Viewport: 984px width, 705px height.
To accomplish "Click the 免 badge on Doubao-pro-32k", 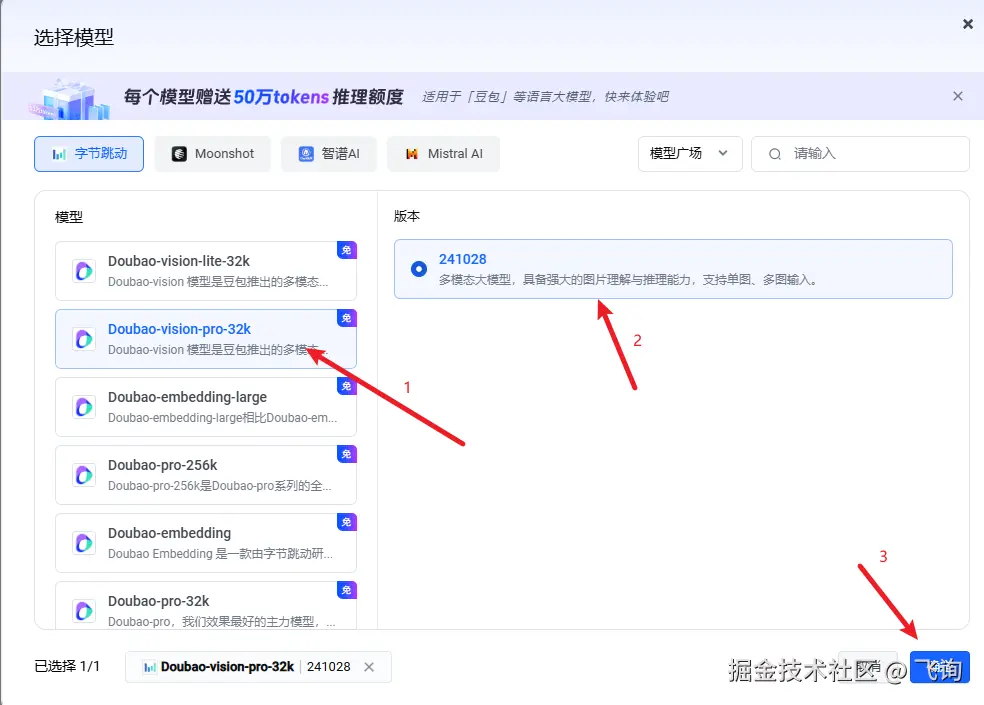I will point(346,590).
